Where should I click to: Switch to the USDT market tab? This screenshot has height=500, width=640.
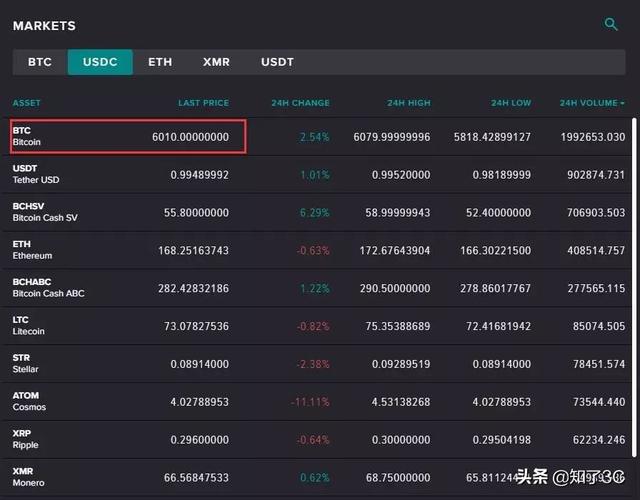pyautogui.click(x=277, y=62)
